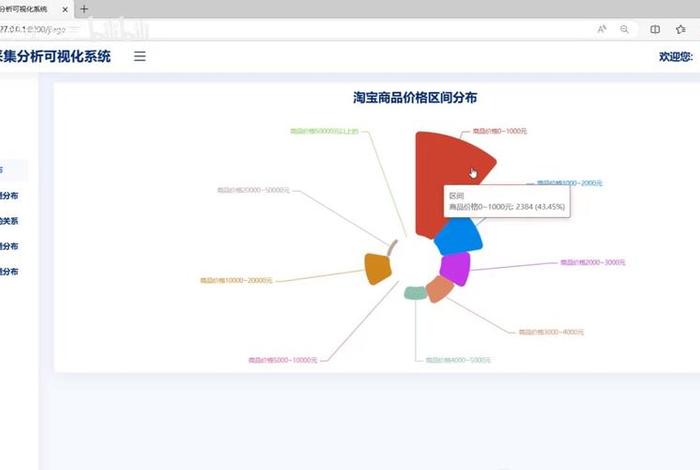Select the 分析可视化系统 browser tab
The height and width of the screenshot is (470, 700).
pos(24,9)
